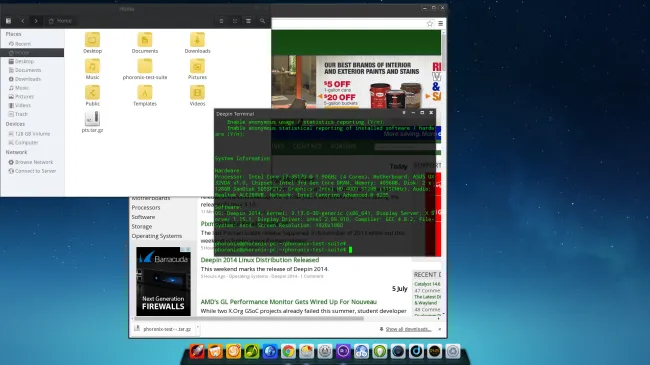Open the orange store dock icon

click(215, 351)
